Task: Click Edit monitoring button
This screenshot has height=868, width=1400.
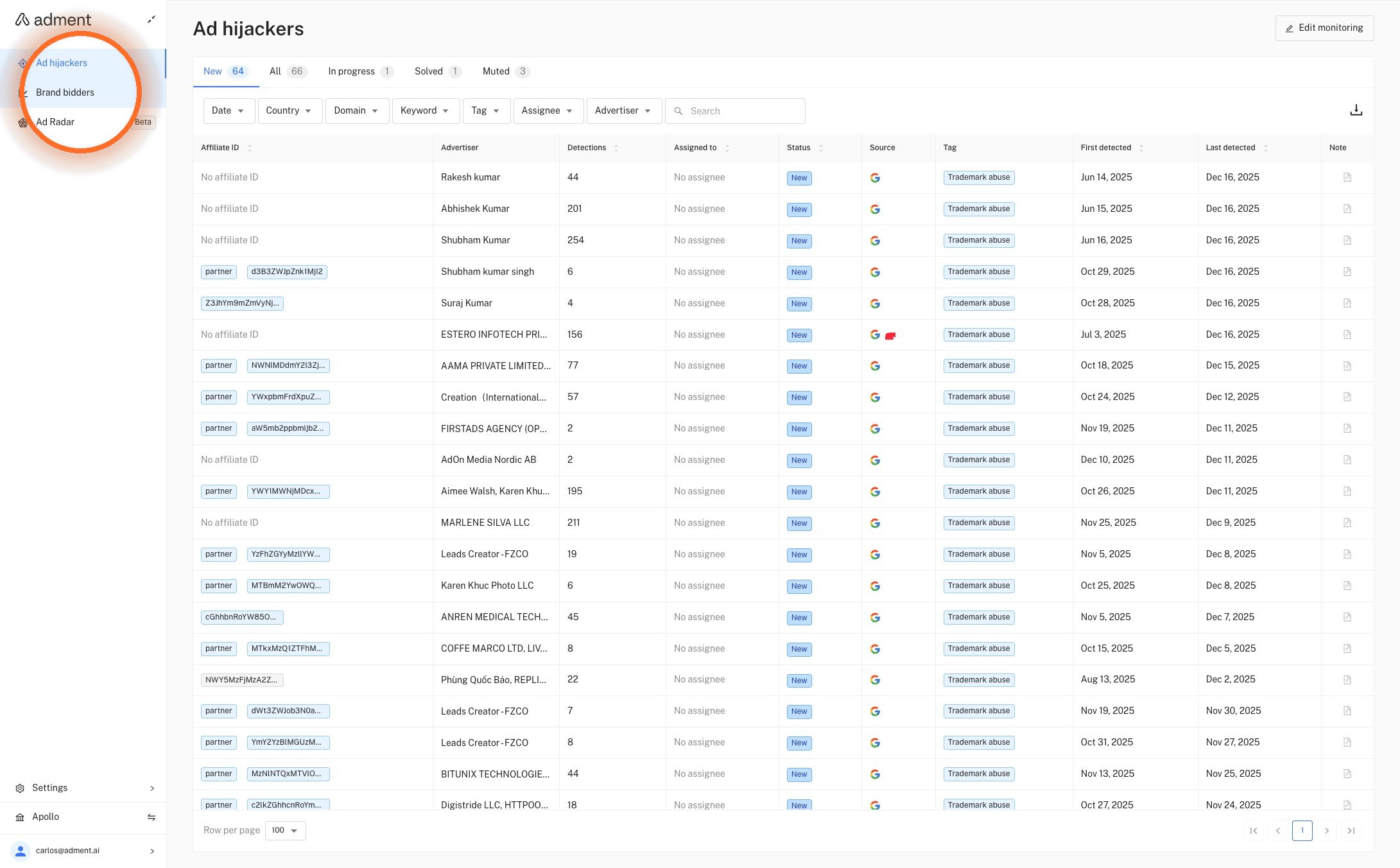Action: (1324, 28)
